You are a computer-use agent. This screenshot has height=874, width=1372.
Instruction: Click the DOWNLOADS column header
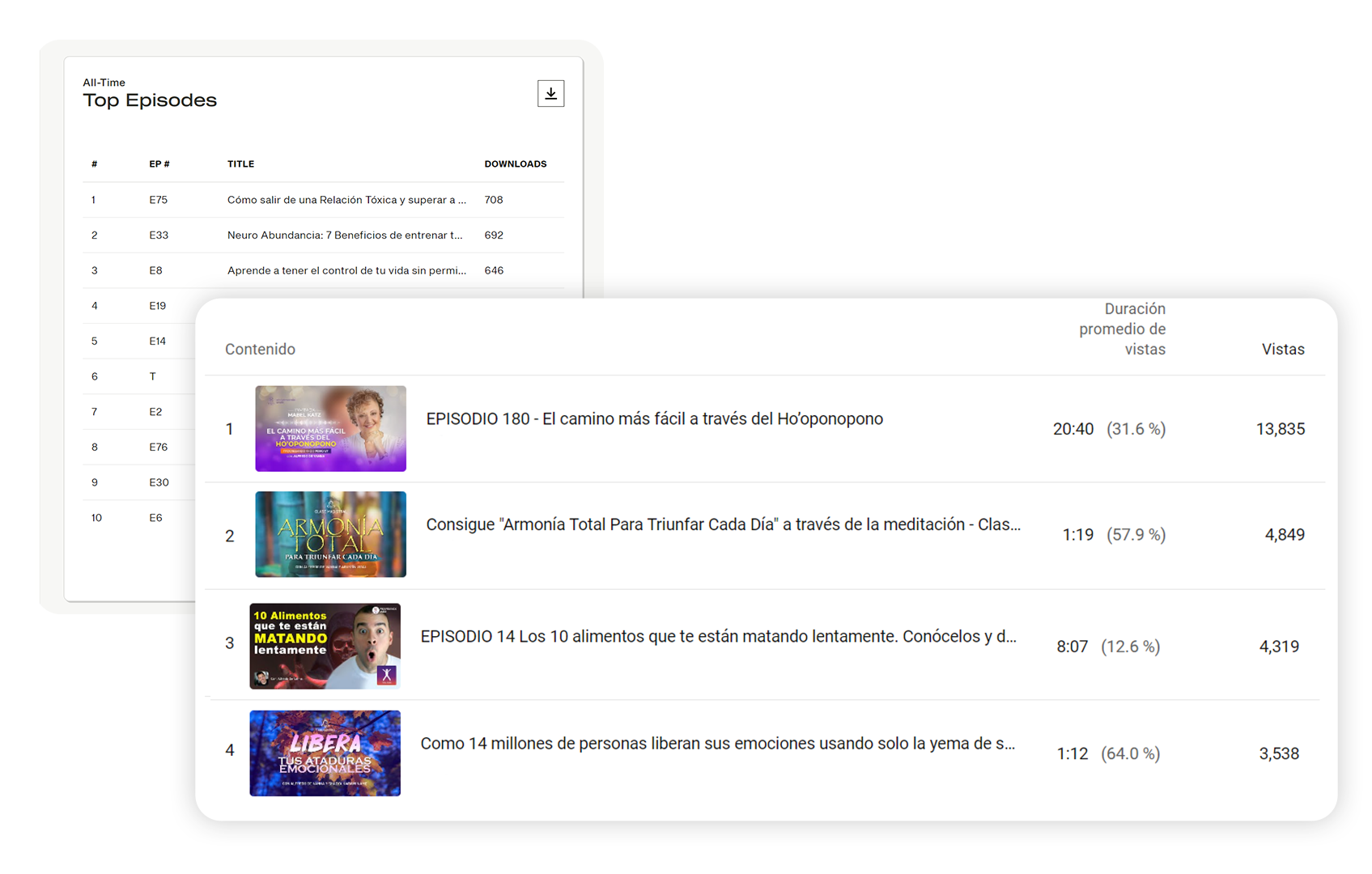516,164
